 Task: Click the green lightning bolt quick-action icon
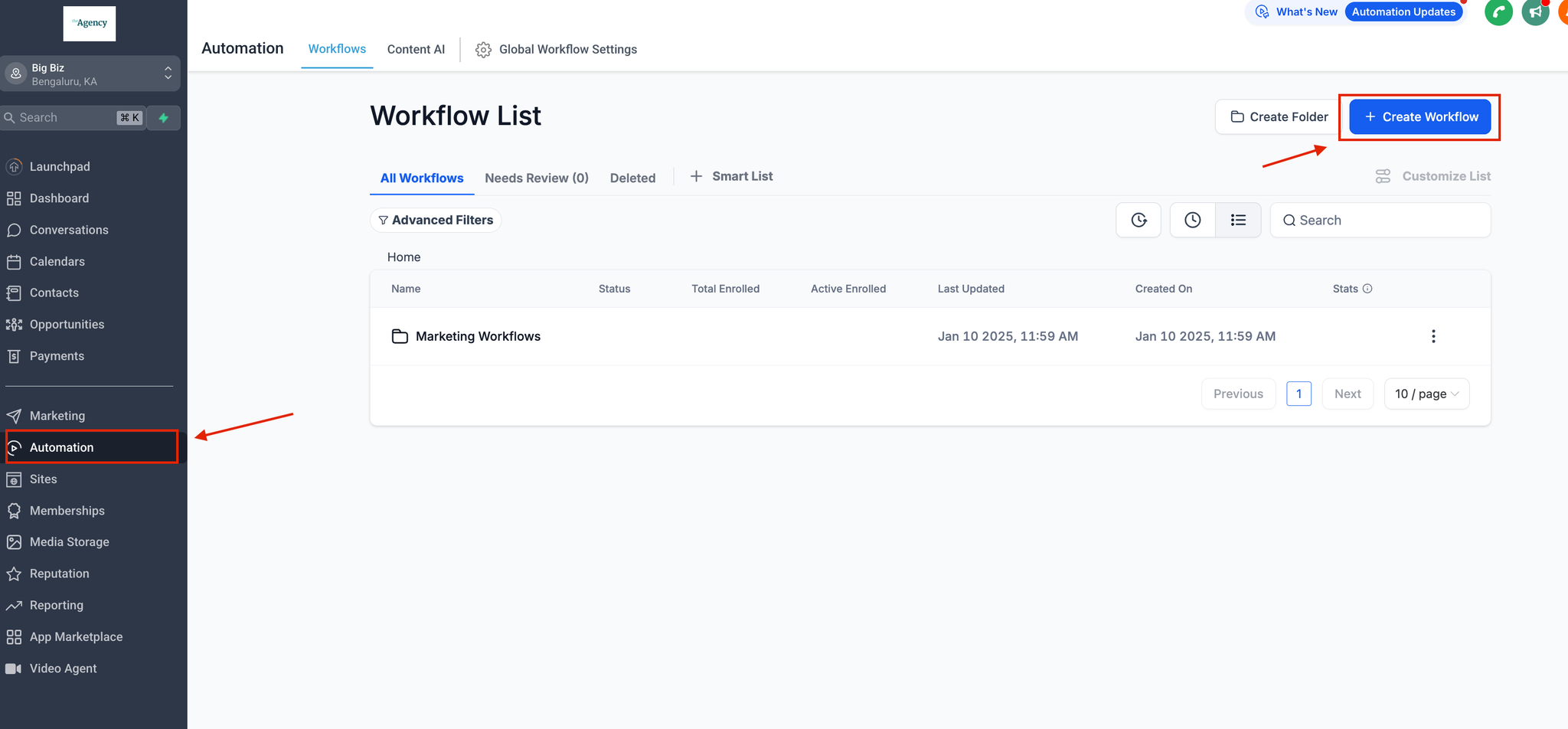click(x=163, y=118)
